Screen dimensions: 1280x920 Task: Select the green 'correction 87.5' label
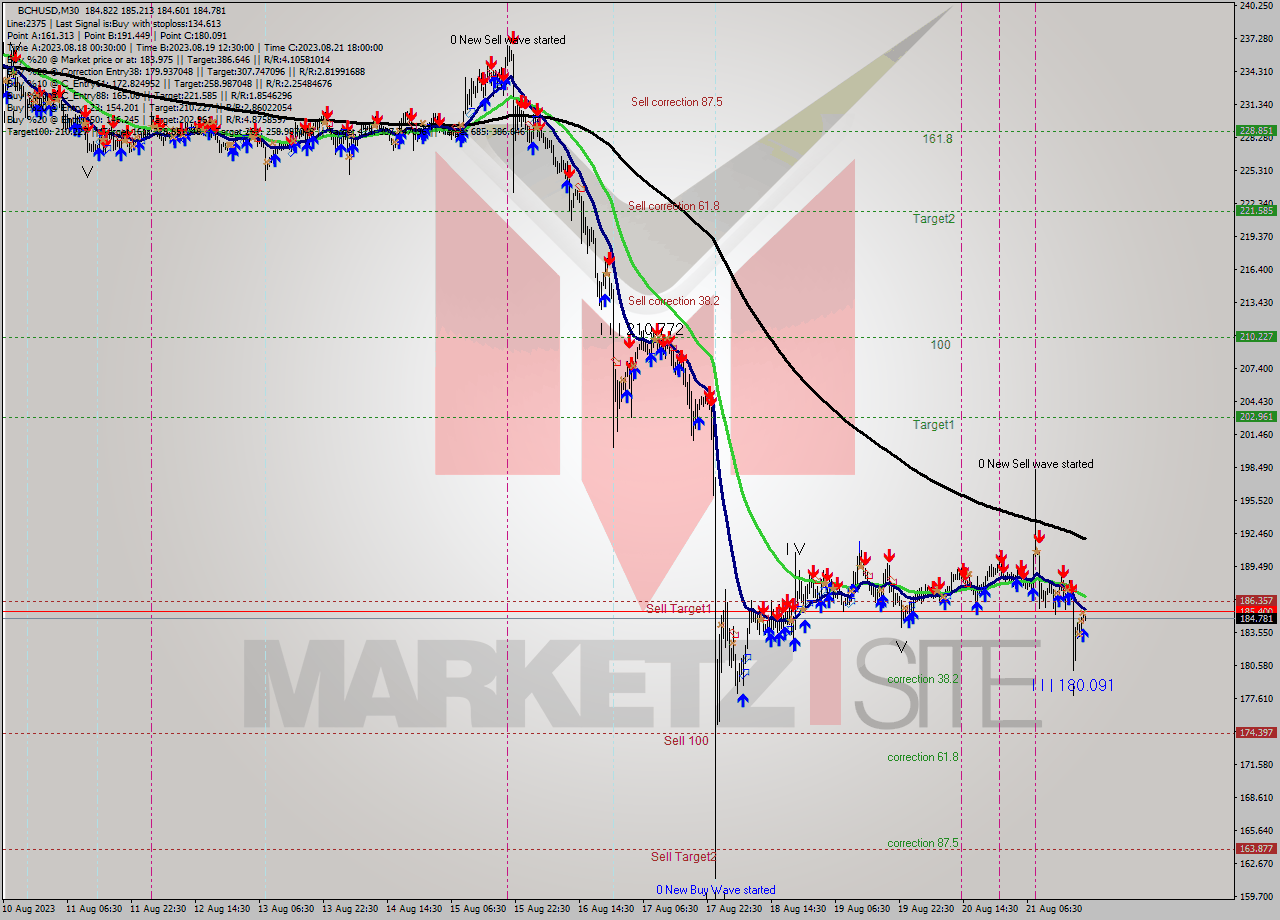pyautogui.click(x=923, y=843)
